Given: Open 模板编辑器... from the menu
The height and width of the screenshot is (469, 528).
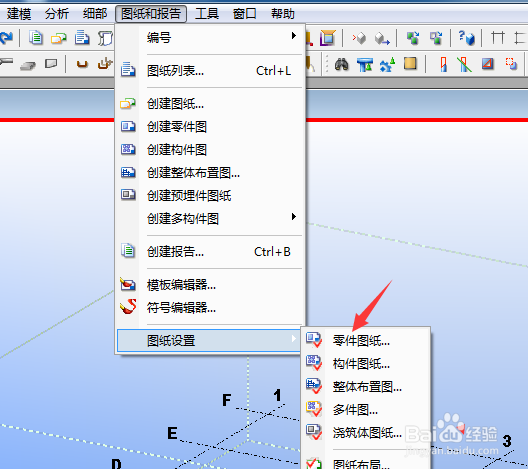Looking at the screenshot, I should coord(210,285).
